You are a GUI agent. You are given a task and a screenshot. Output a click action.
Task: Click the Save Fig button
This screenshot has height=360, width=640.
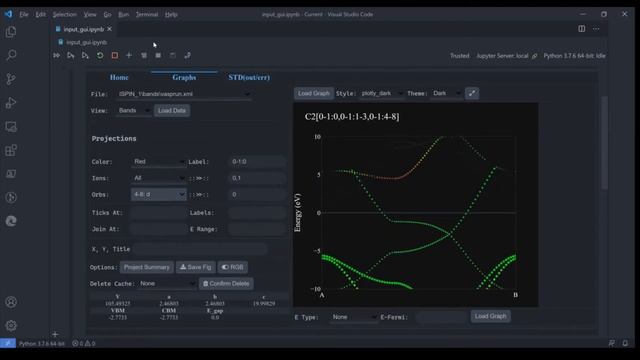196,267
